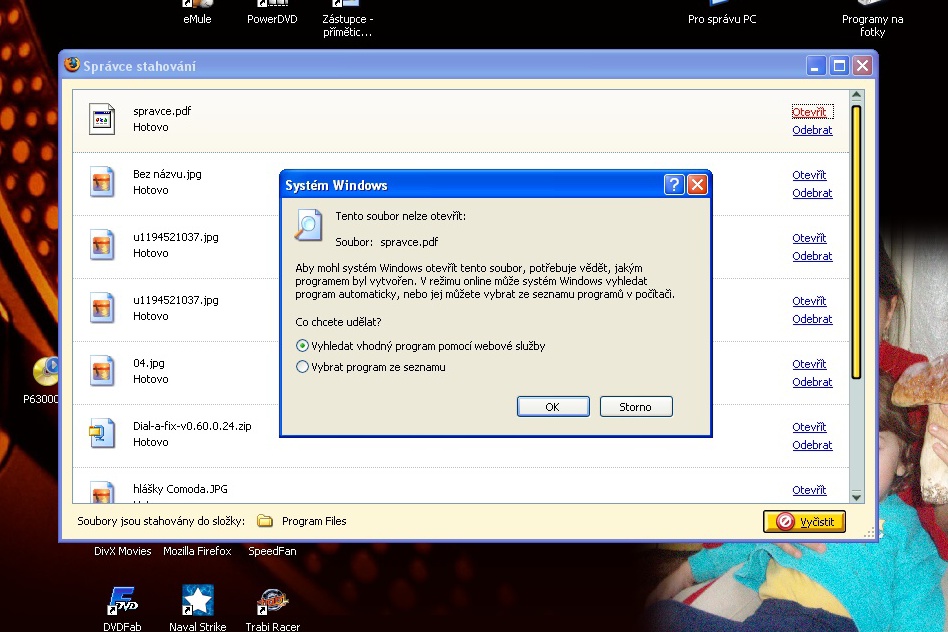Viewport: 948px width, 632px height.
Task: Click the Dial-a-fix-v0.60.0.24.zip file name
Action: point(192,426)
